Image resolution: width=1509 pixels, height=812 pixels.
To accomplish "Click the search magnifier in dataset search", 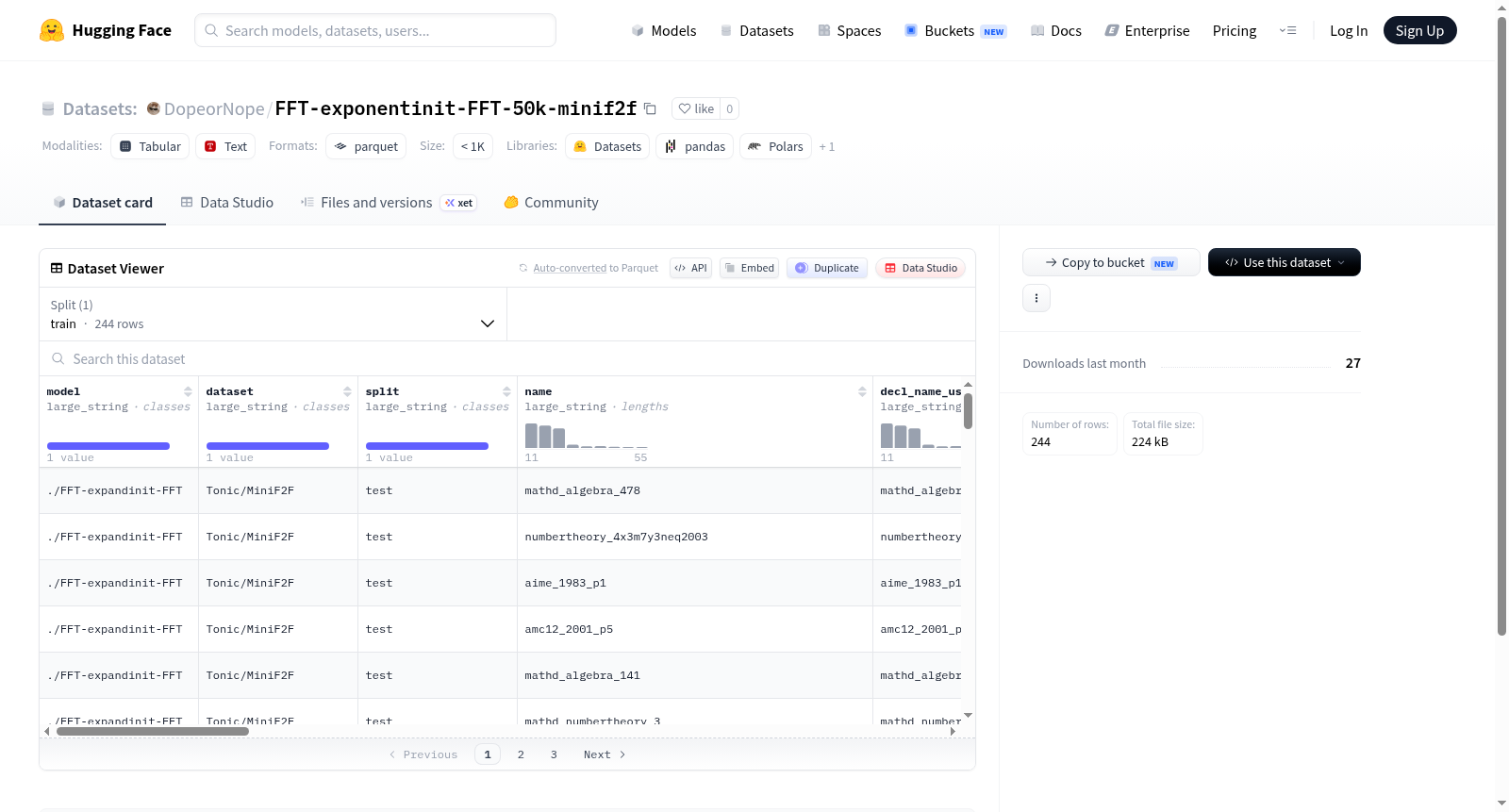I will [x=58, y=358].
